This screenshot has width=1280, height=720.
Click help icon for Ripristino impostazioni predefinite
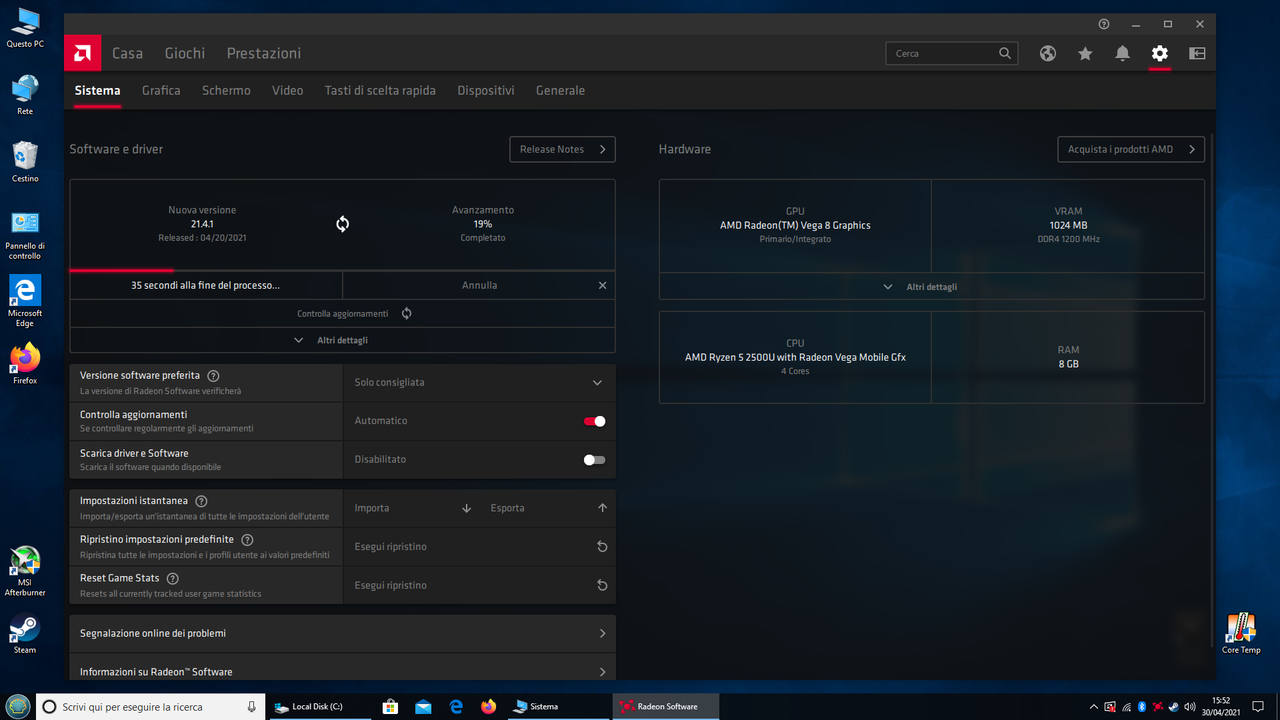(247, 540)
